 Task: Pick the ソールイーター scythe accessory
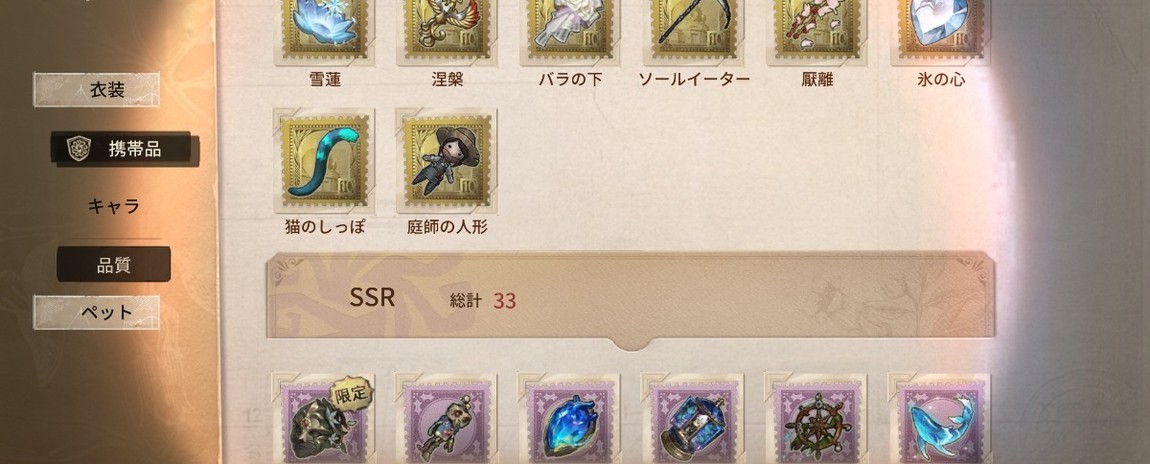tap(693, 29)
